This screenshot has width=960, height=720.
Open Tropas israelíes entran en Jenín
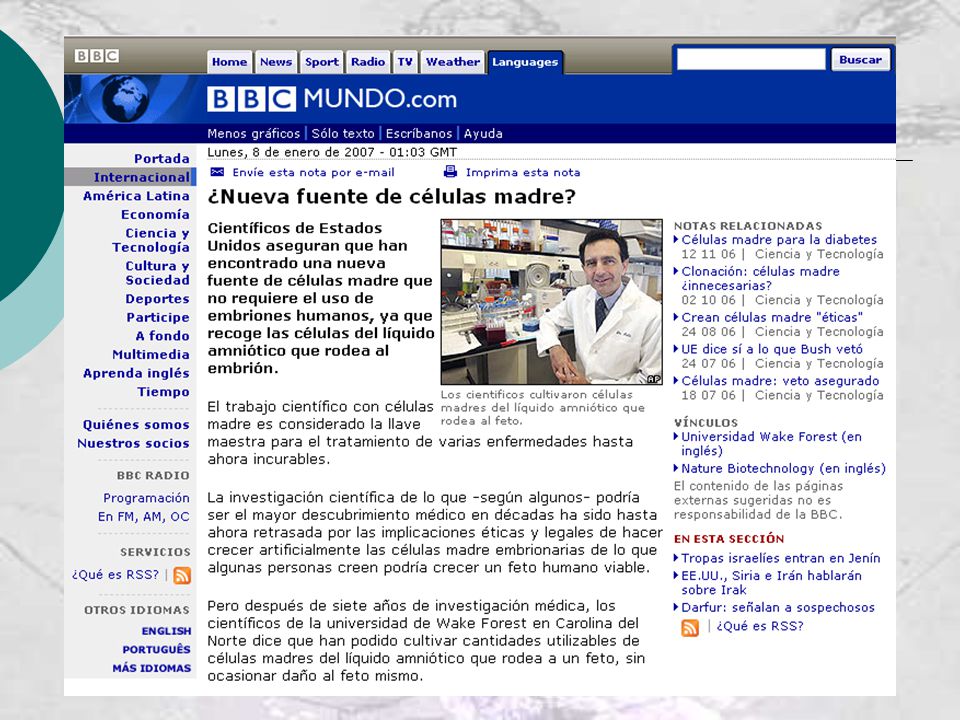point(781,558)
